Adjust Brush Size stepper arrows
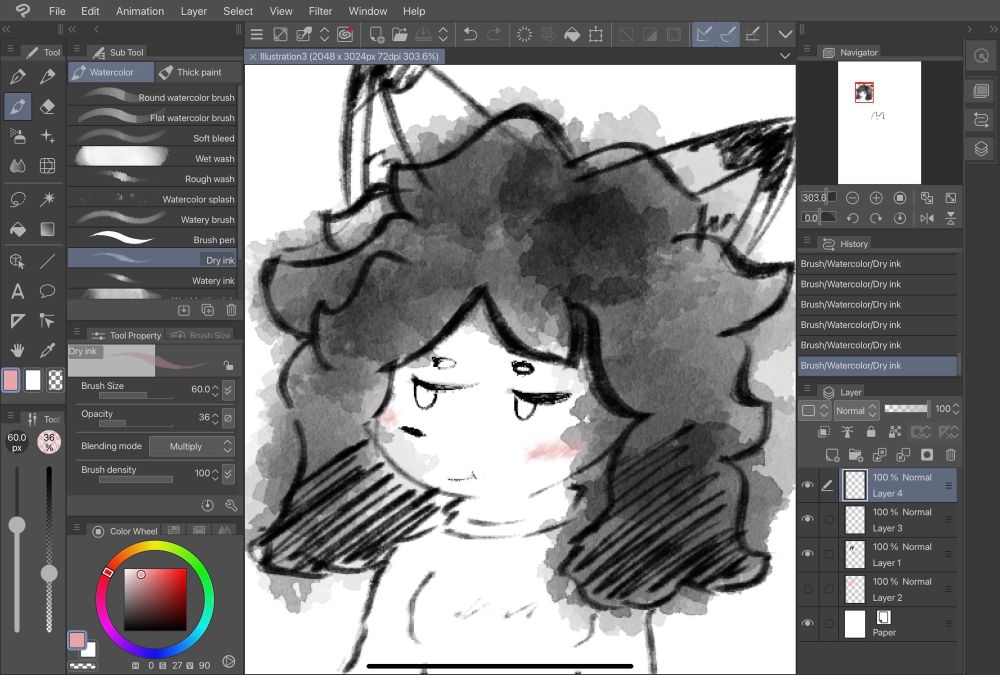This screenshot has height=675, width=1000. (x=215, y=389)
